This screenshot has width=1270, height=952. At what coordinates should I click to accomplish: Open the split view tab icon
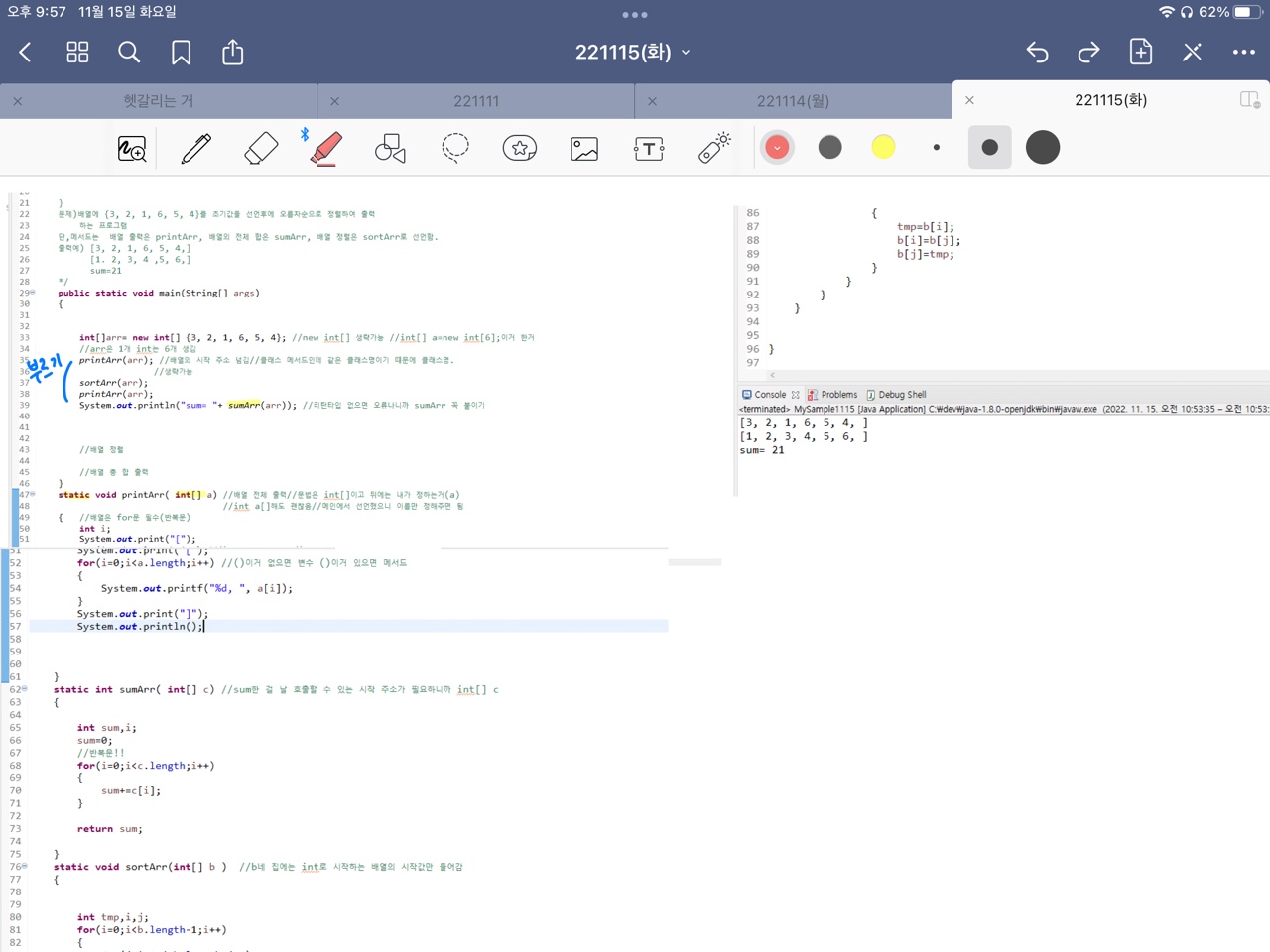(x=1250, y=99)
